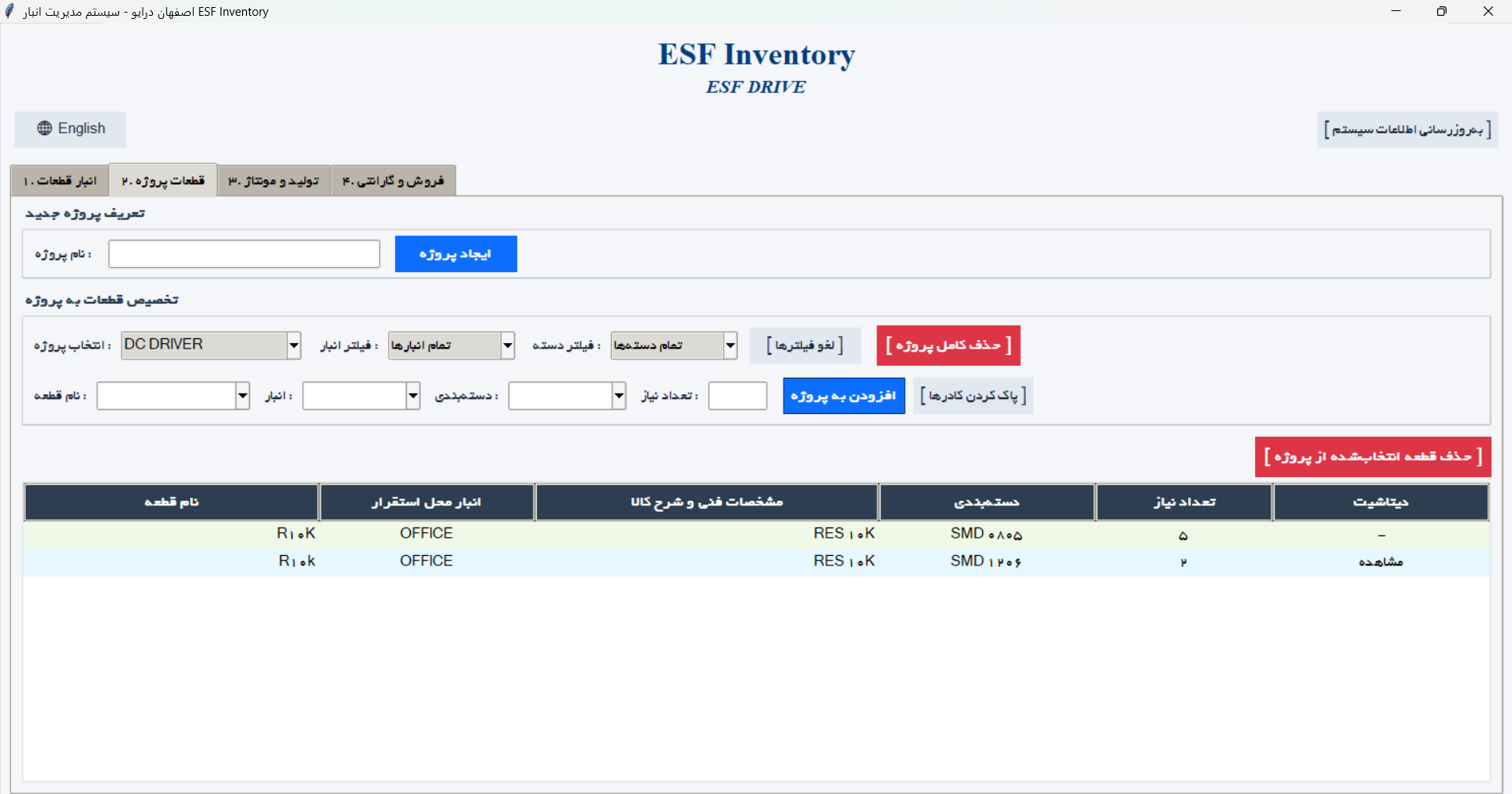Click the quantity 5 cell

pyautogui.click(x=1183, y=535)
